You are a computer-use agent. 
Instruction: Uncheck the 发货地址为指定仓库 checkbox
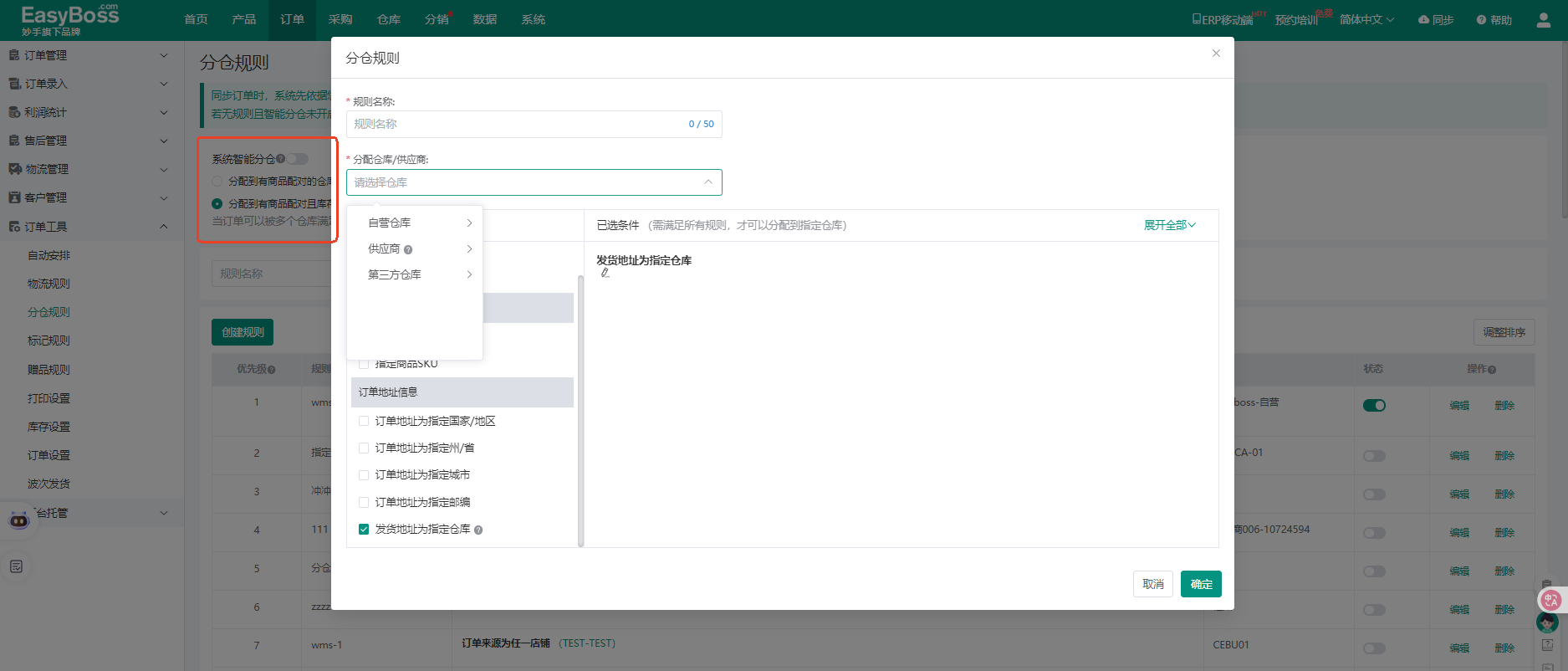click(x=364, y=530)
